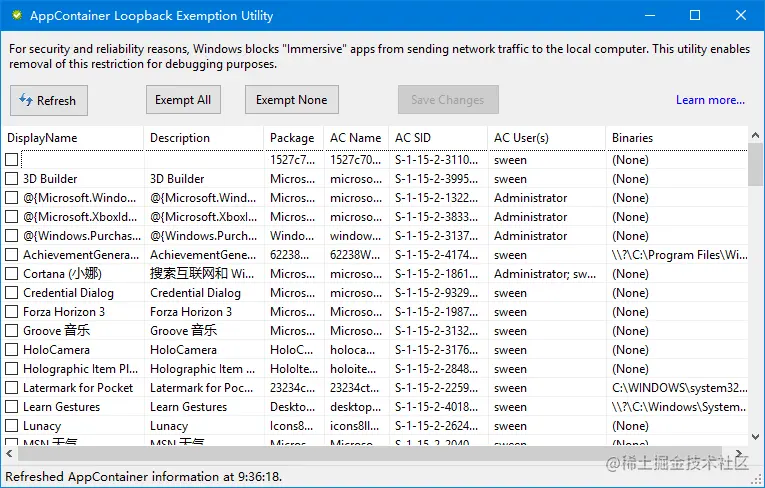Check the Credential Dialog row checkbox
Screen dimensions: 765x488
12,293
